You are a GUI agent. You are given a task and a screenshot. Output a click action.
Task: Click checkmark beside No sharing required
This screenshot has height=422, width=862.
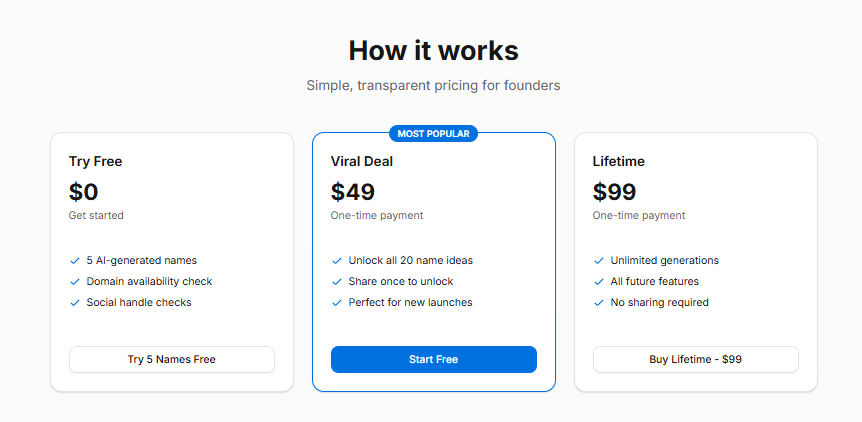(599, 303)
